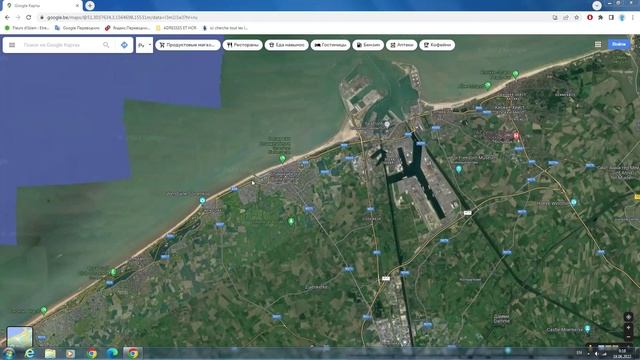Image resolution: width=640 pixels, height=360 pixels.
Task: Click the teal museum marker east of port
Action: [x=458, y=169]
